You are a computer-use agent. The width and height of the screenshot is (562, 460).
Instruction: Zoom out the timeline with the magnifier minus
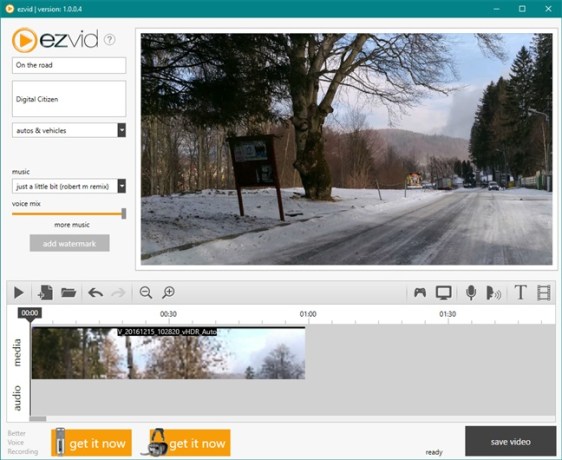coord(146,293)
